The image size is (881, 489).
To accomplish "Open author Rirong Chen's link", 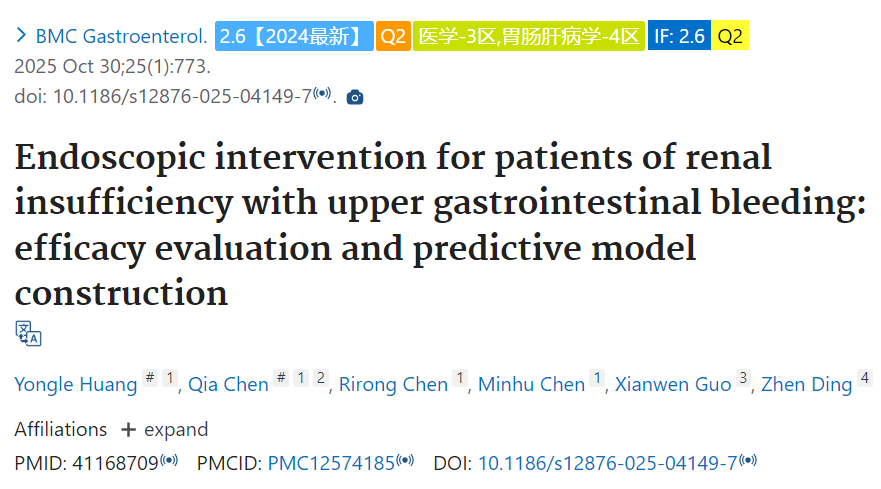I will (x=393, y=384).
